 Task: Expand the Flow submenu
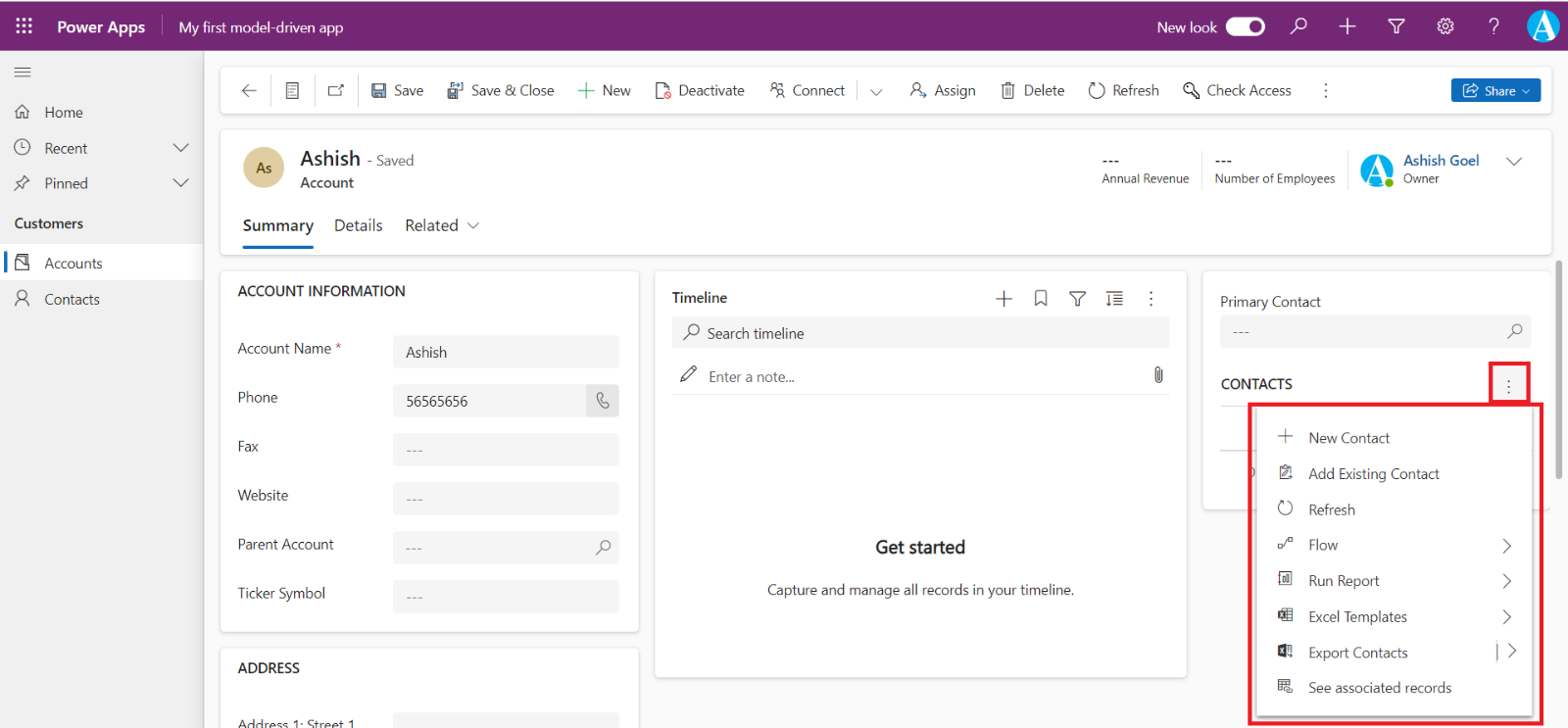point(1506,546)
